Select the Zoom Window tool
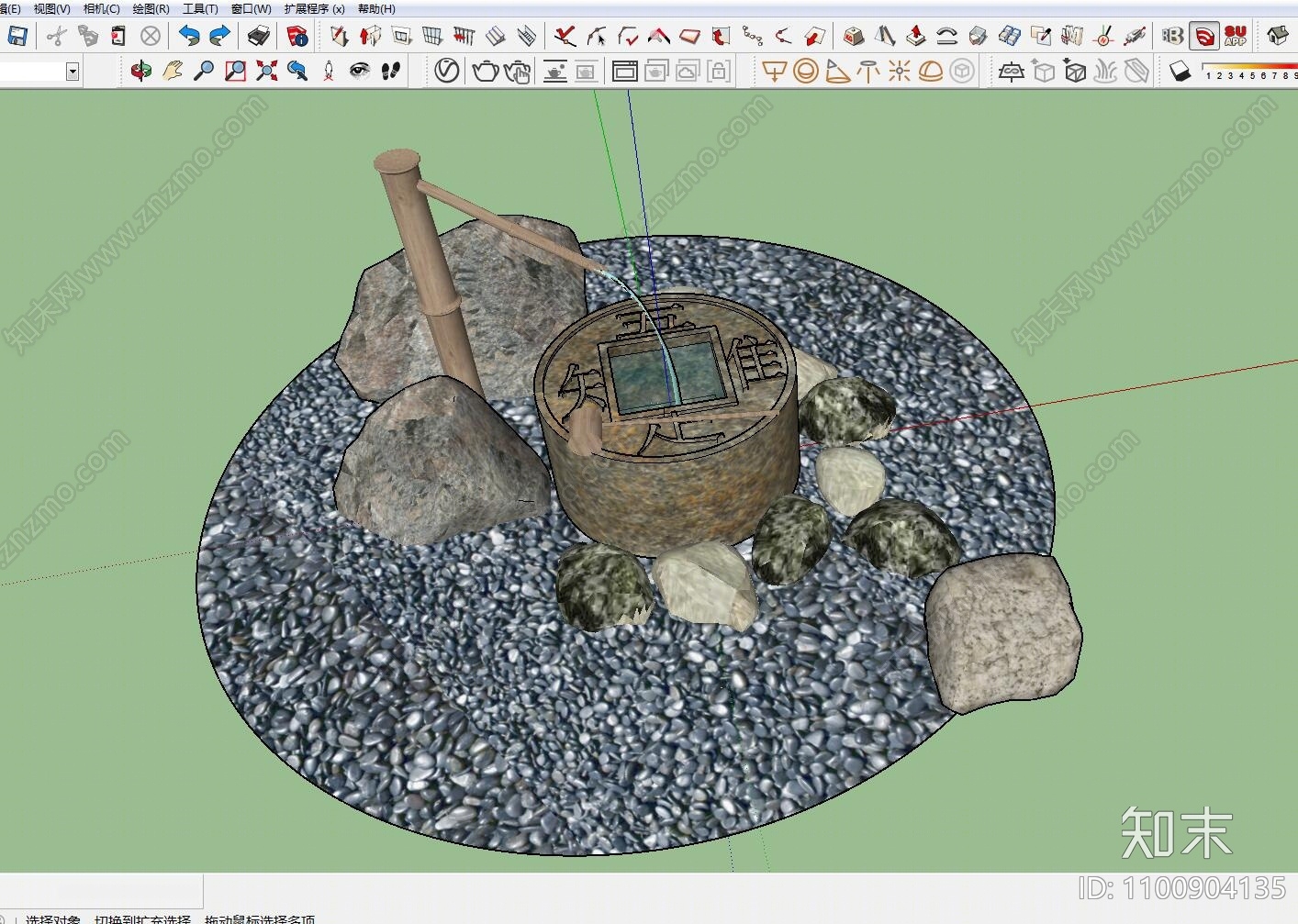This screenshot has width=1298, height=924. 236,71
